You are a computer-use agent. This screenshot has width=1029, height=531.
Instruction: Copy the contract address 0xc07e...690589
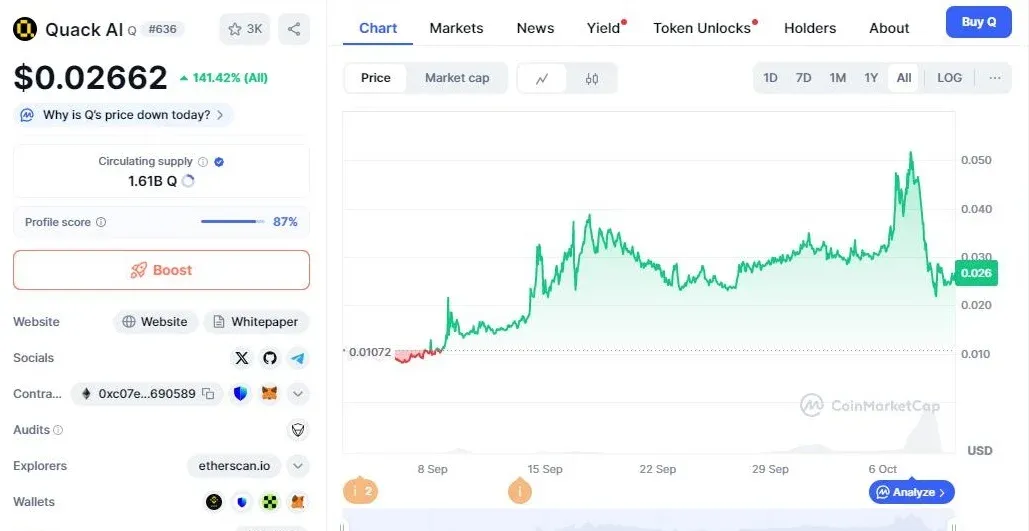tap(208, 394)
